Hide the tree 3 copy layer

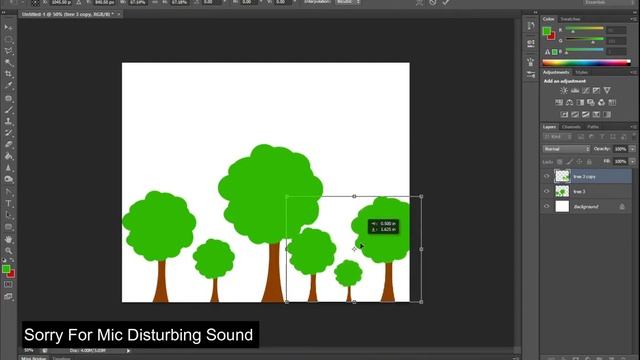click(x=547, y=176)
